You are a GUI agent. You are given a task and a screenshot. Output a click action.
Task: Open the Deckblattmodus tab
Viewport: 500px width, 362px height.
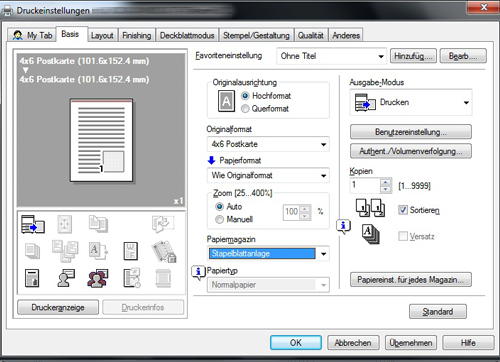point(187,35)
